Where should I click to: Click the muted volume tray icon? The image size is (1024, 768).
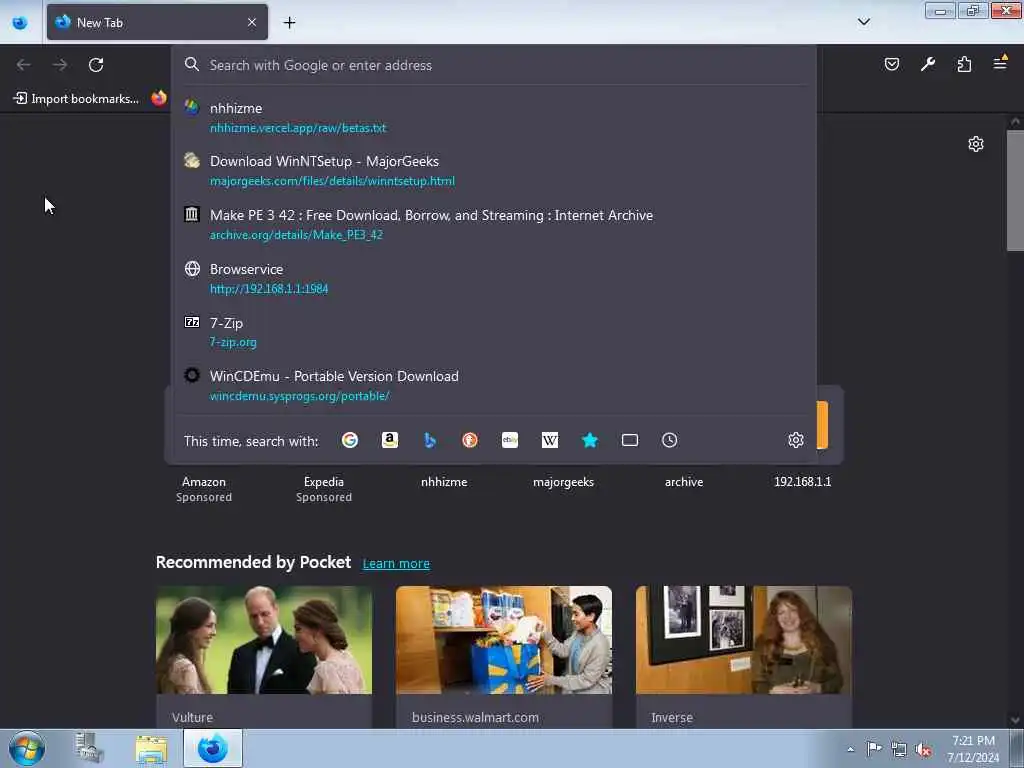click(923, 749)
